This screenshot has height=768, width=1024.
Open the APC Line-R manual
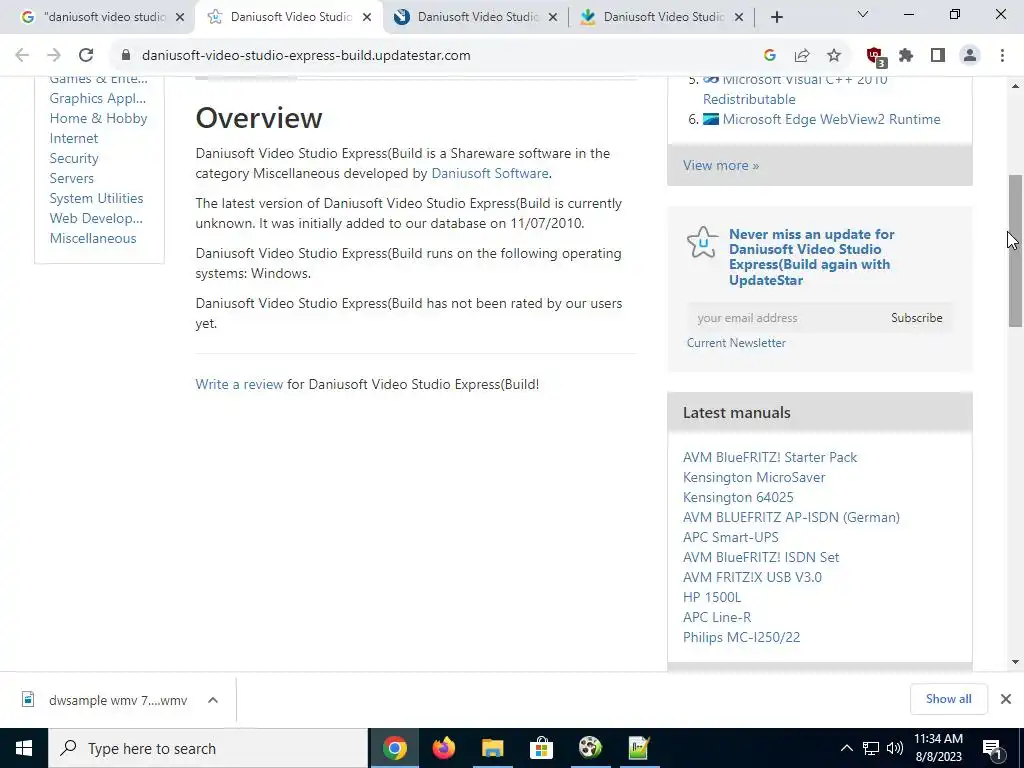pos(717,617)
